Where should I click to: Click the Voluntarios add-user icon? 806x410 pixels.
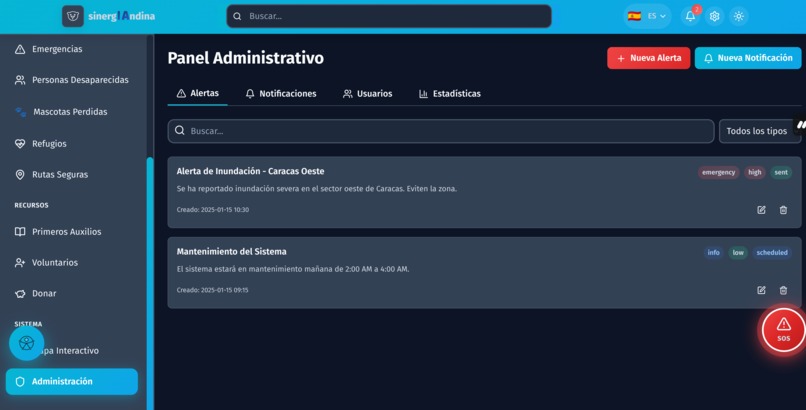coord(20,263)
